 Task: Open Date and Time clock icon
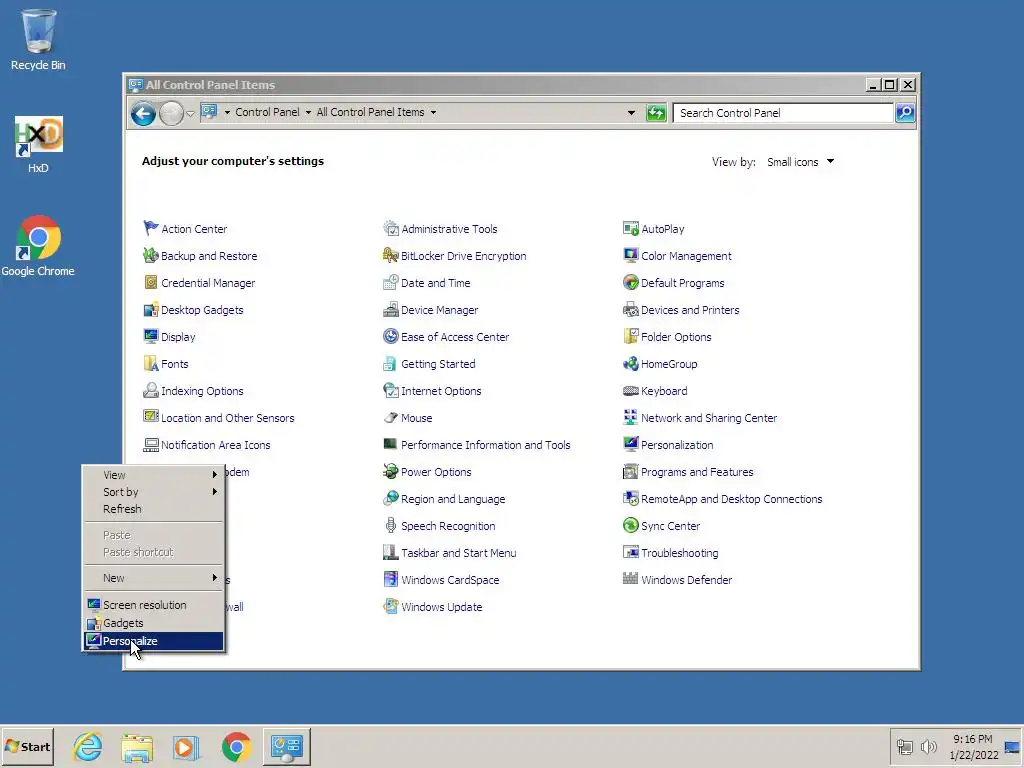[391, 282]
